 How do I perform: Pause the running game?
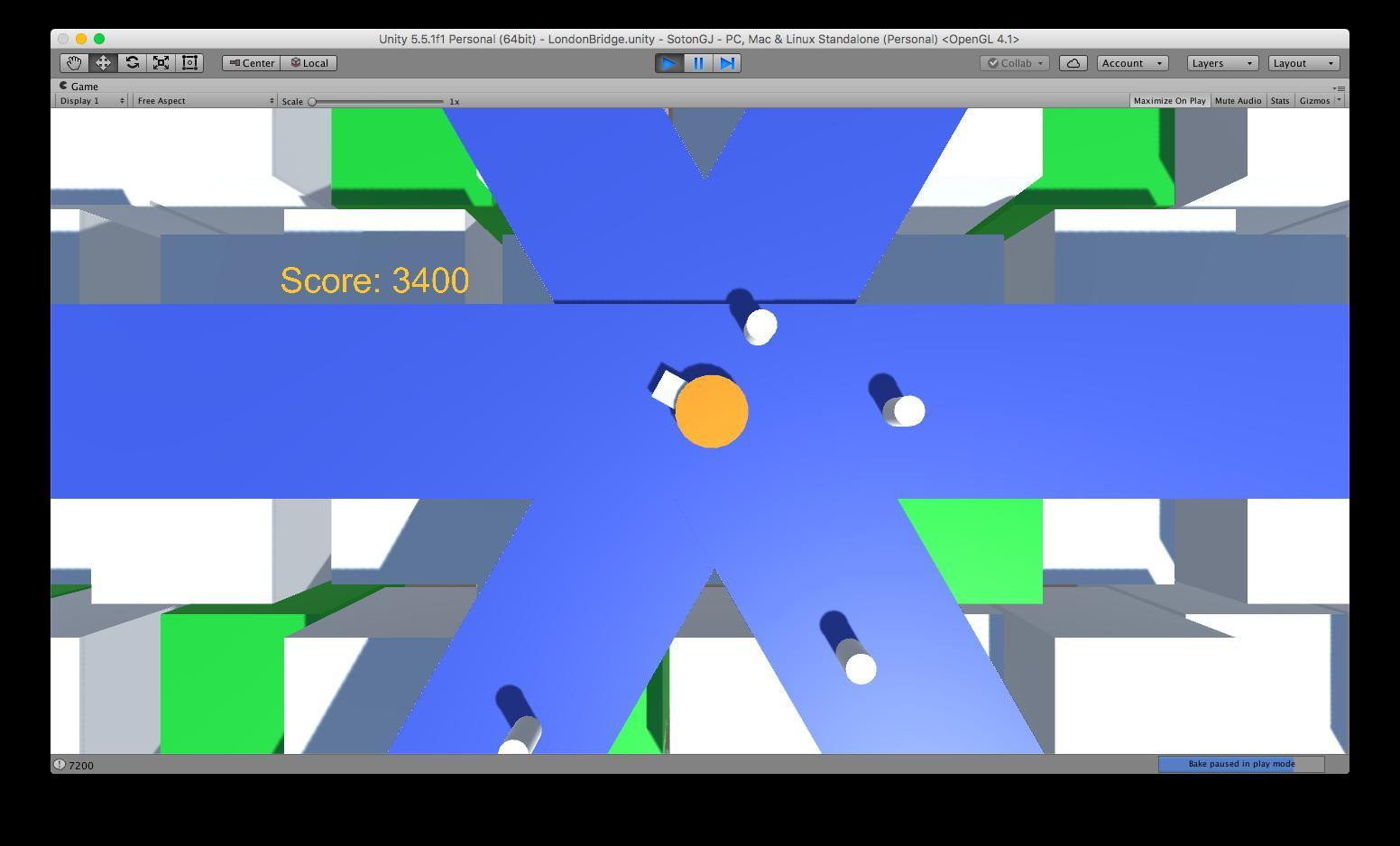click(698, 63)
